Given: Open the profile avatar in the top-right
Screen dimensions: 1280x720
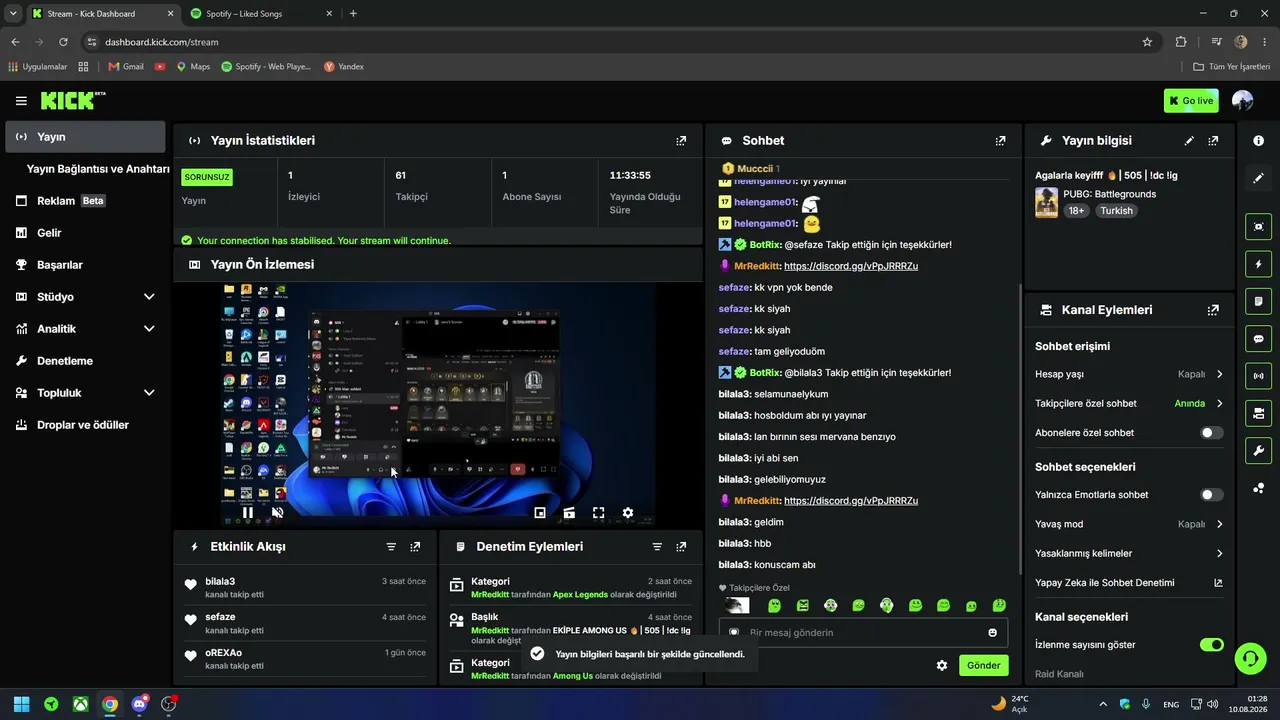Looking at the screenshot, I should [1243, 101].
